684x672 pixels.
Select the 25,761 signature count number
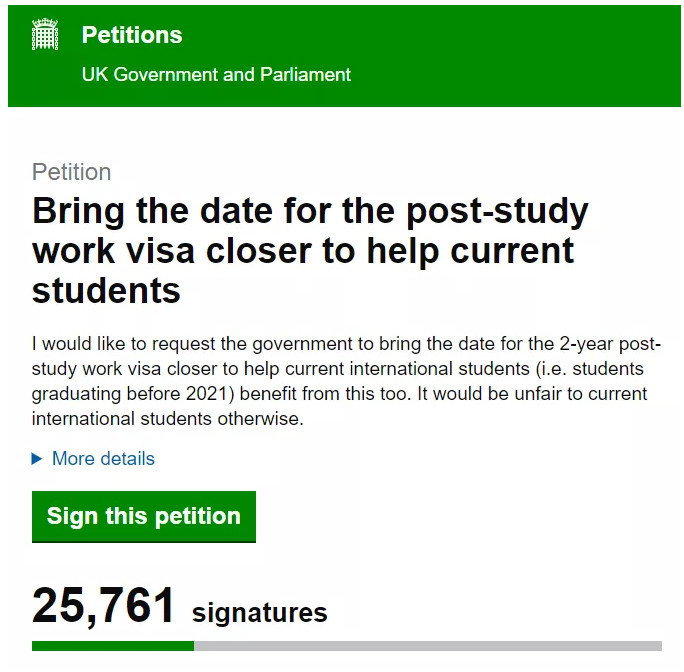(103, 606)
